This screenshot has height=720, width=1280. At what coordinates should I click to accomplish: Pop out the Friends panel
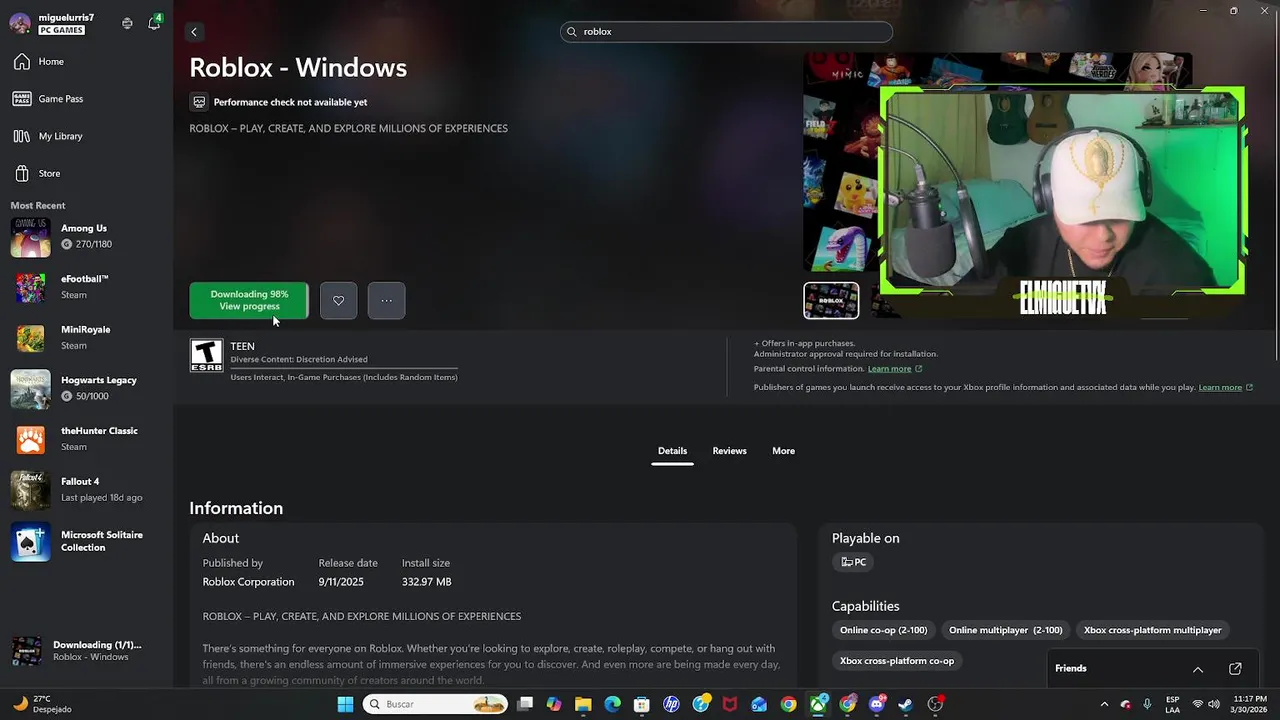pyautogui.click(x=1235, y=669)
